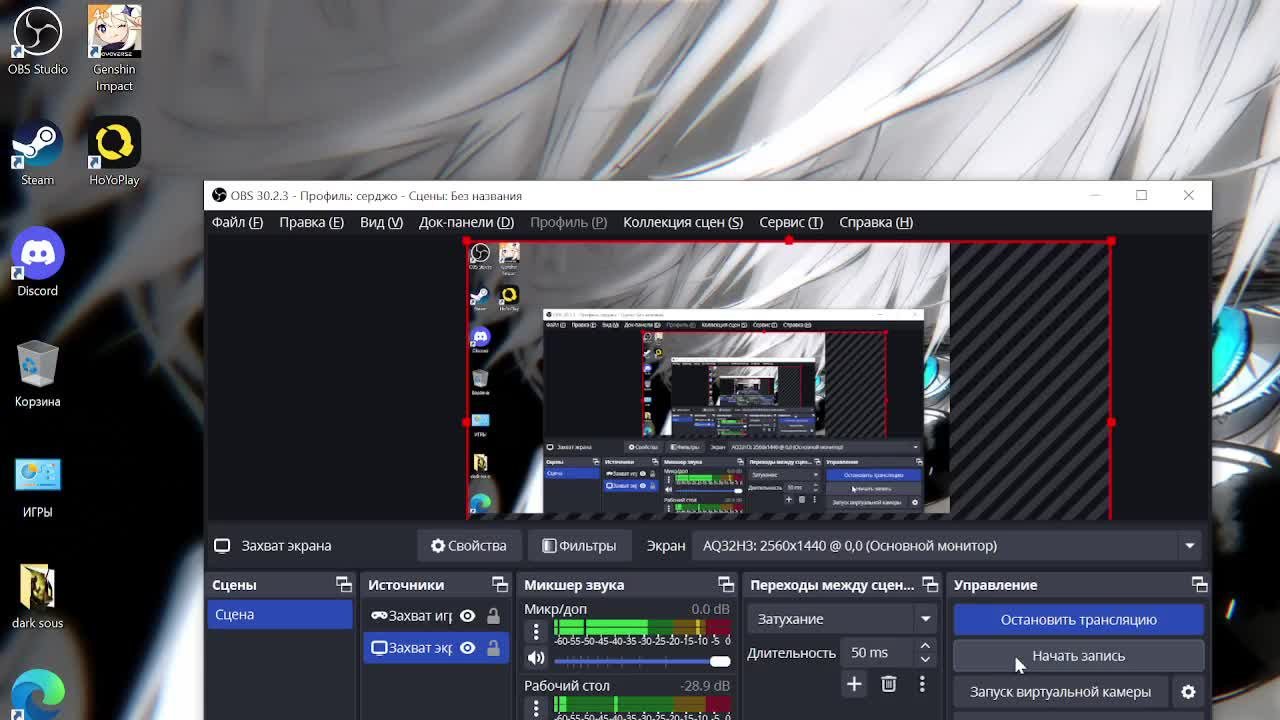The image size is (1280, 720).
Task: Select the Discord desktop shortcut
Action: pos(38,264)
